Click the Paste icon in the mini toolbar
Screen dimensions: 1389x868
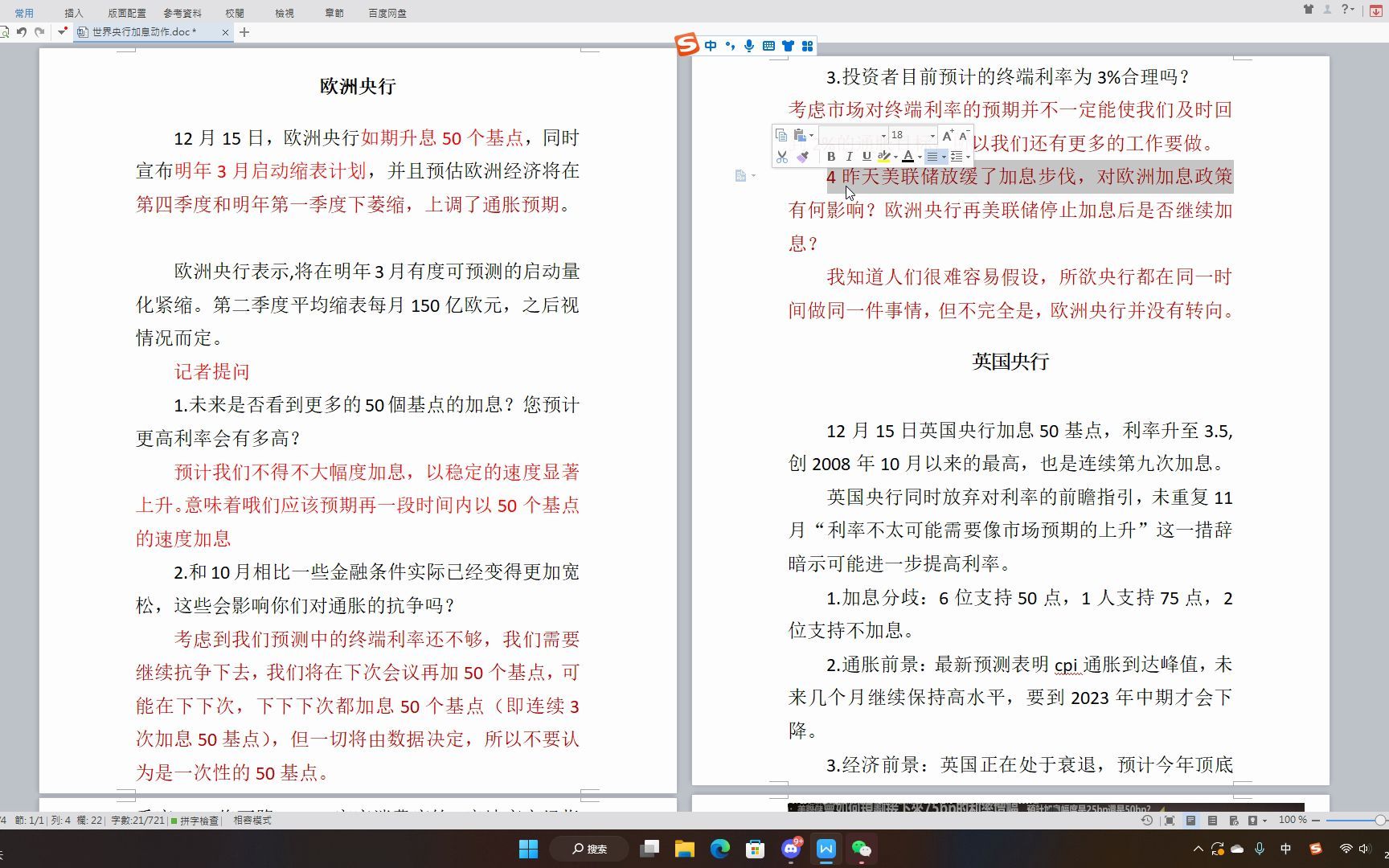799,135
